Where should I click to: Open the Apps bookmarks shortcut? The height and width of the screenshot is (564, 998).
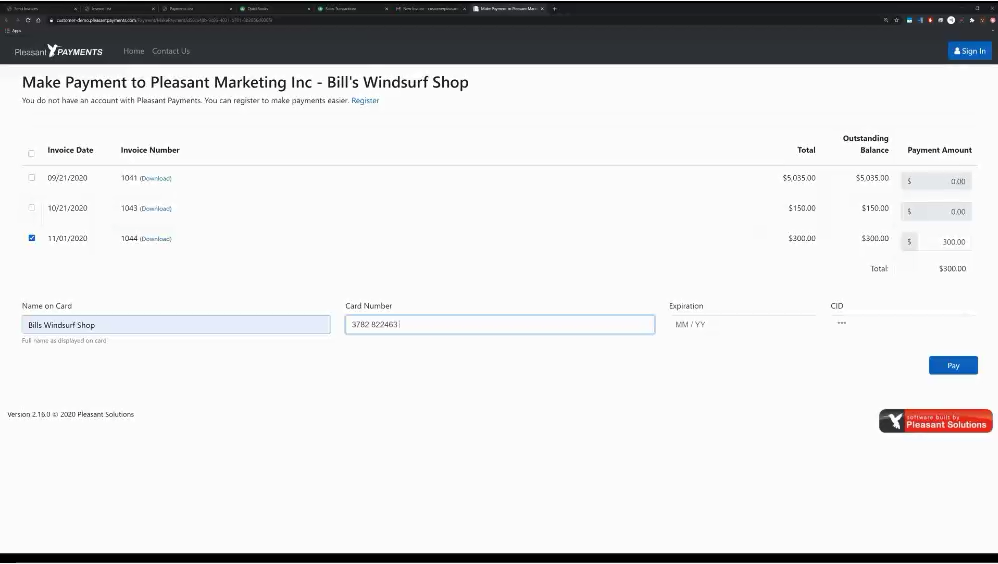pos(14,31)
